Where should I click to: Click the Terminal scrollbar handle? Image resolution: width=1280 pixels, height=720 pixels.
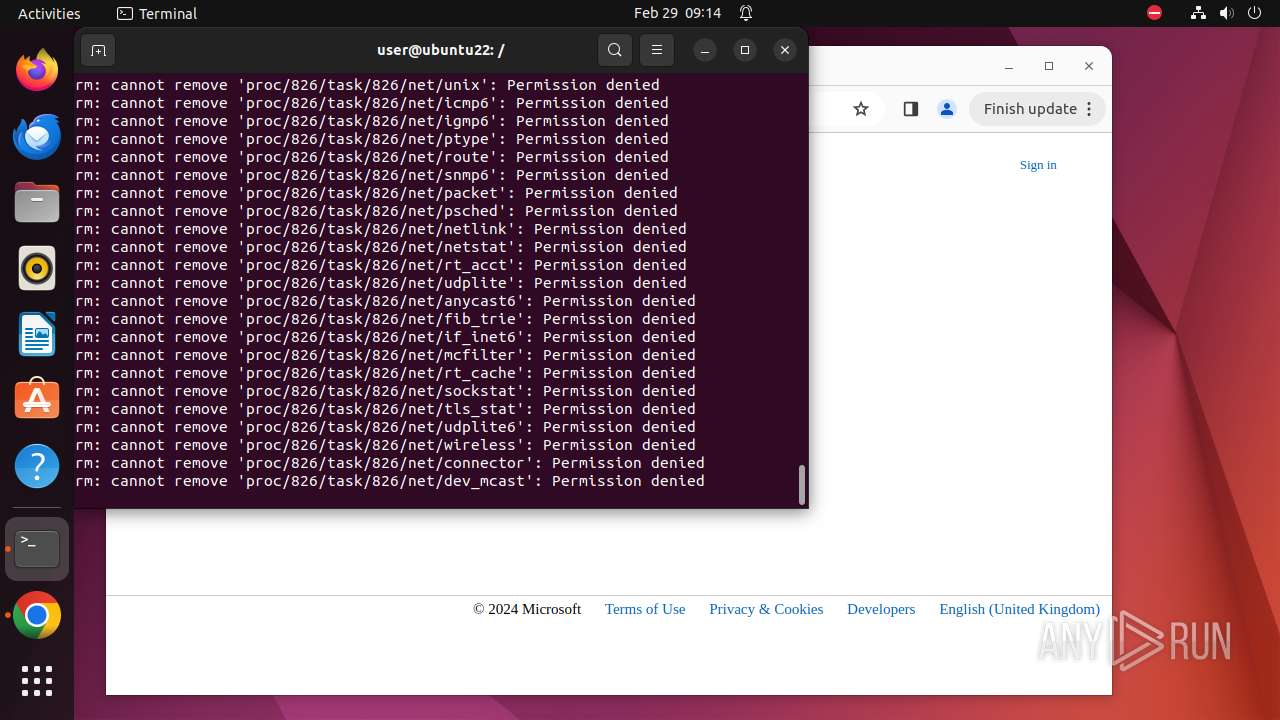(801, 485)
